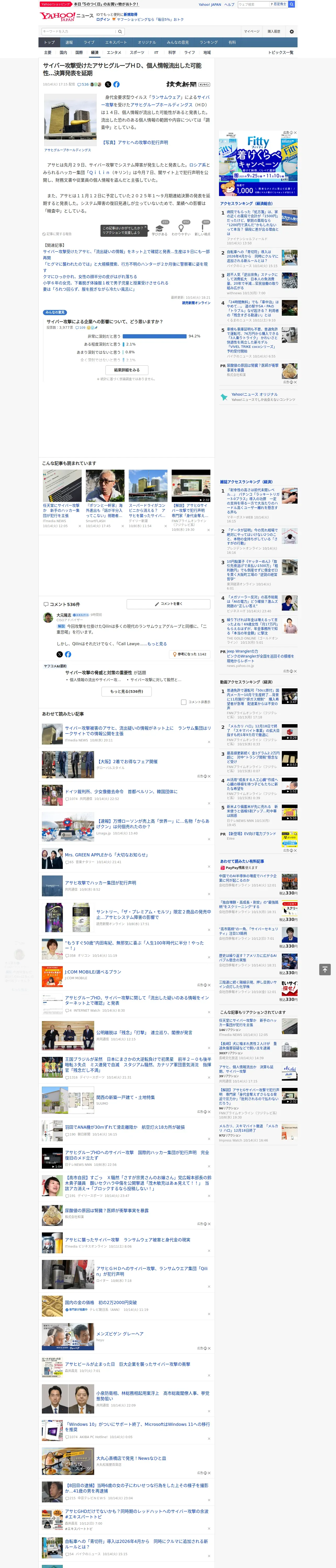336x1568 pixels.
Task: Open 【写真】アサヒへの攻撃の犯行声明 link
Action: [135, 142]
